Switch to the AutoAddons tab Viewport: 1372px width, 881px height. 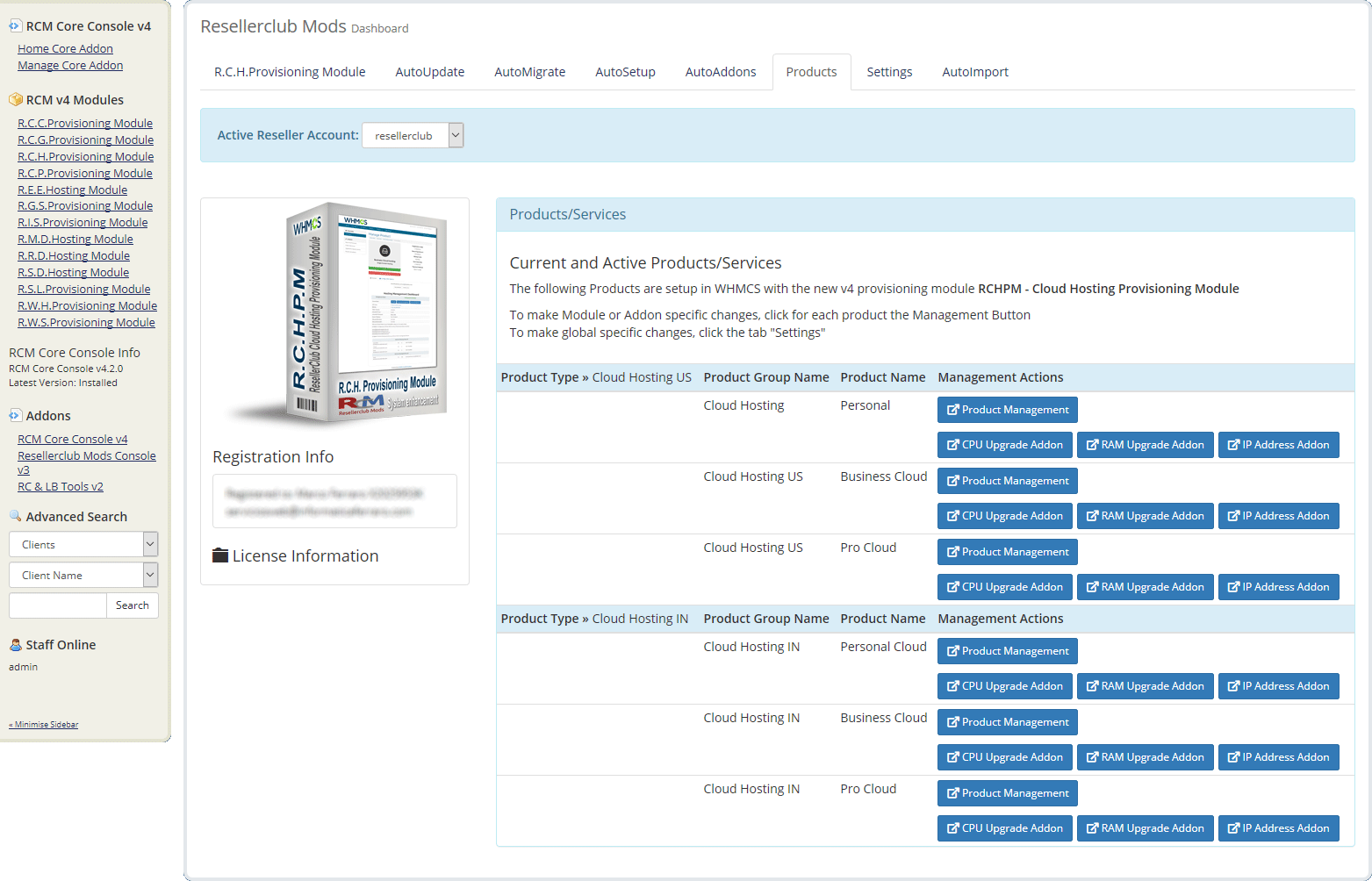coord(721,72)
